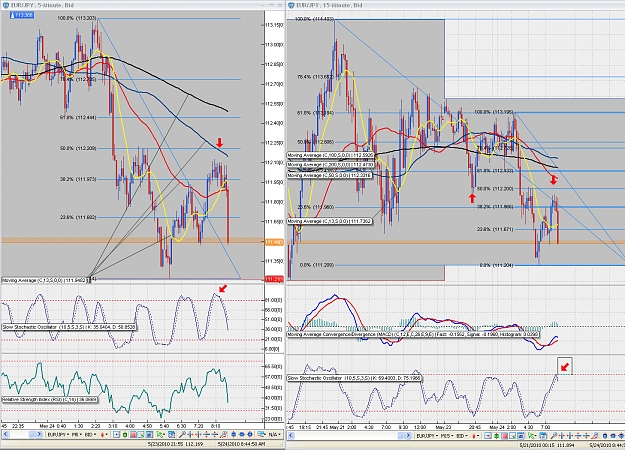The image size is (625, 450).
Task: Click the green candlestick icon in 5-minute chart toolbar
Action: pyautogui.click(x=125, y=434)
